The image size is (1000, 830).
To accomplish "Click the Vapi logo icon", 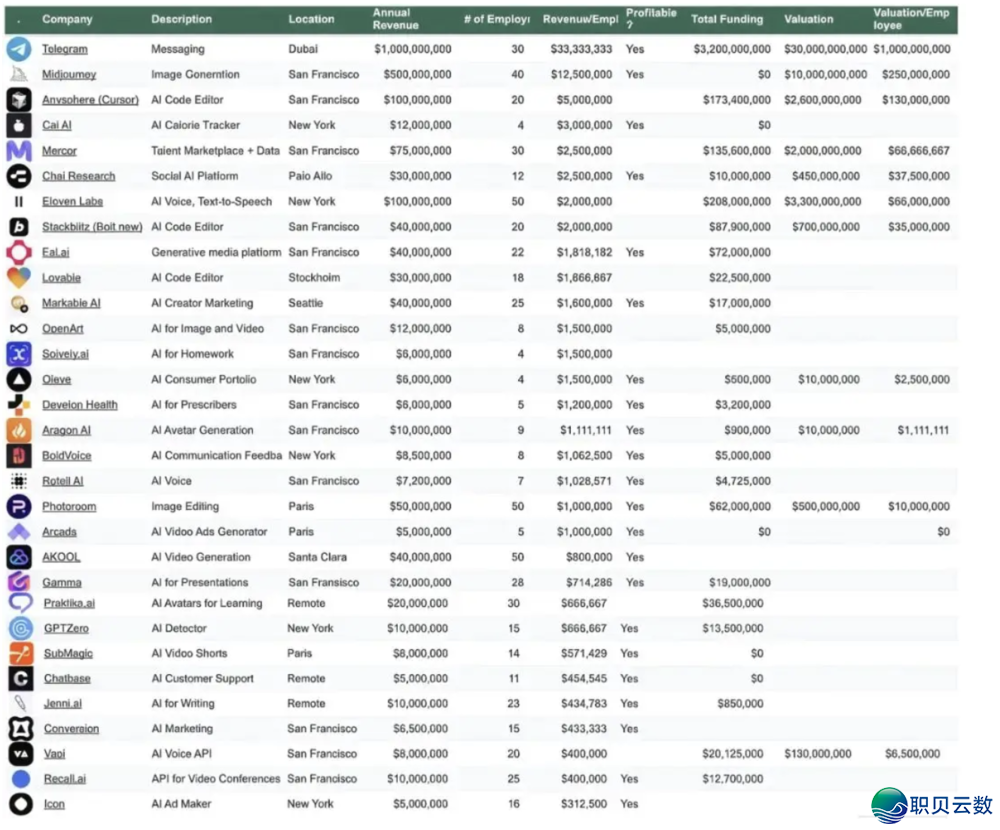I will pyautogui.click(x=21, y=753).
